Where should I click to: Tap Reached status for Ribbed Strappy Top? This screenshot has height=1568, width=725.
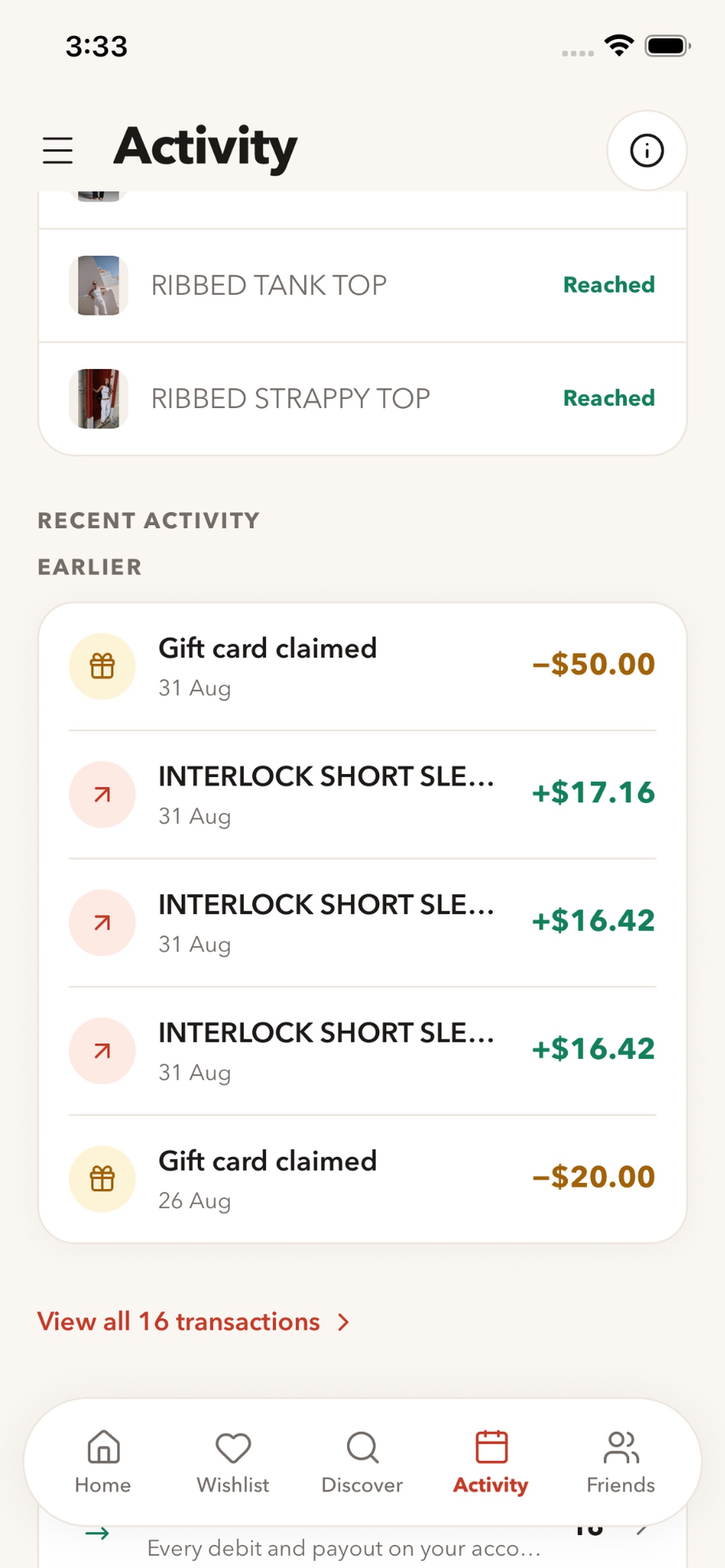click(x=609, y=398)
